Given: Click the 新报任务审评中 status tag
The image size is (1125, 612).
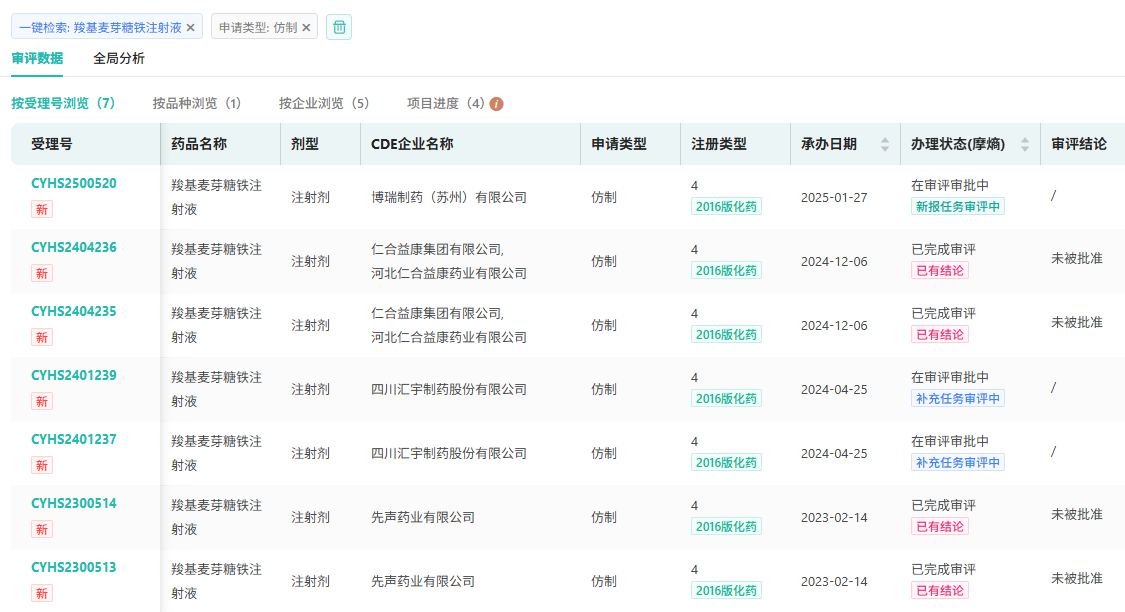Looking at the screenshot, I should [x=957, y=207].
